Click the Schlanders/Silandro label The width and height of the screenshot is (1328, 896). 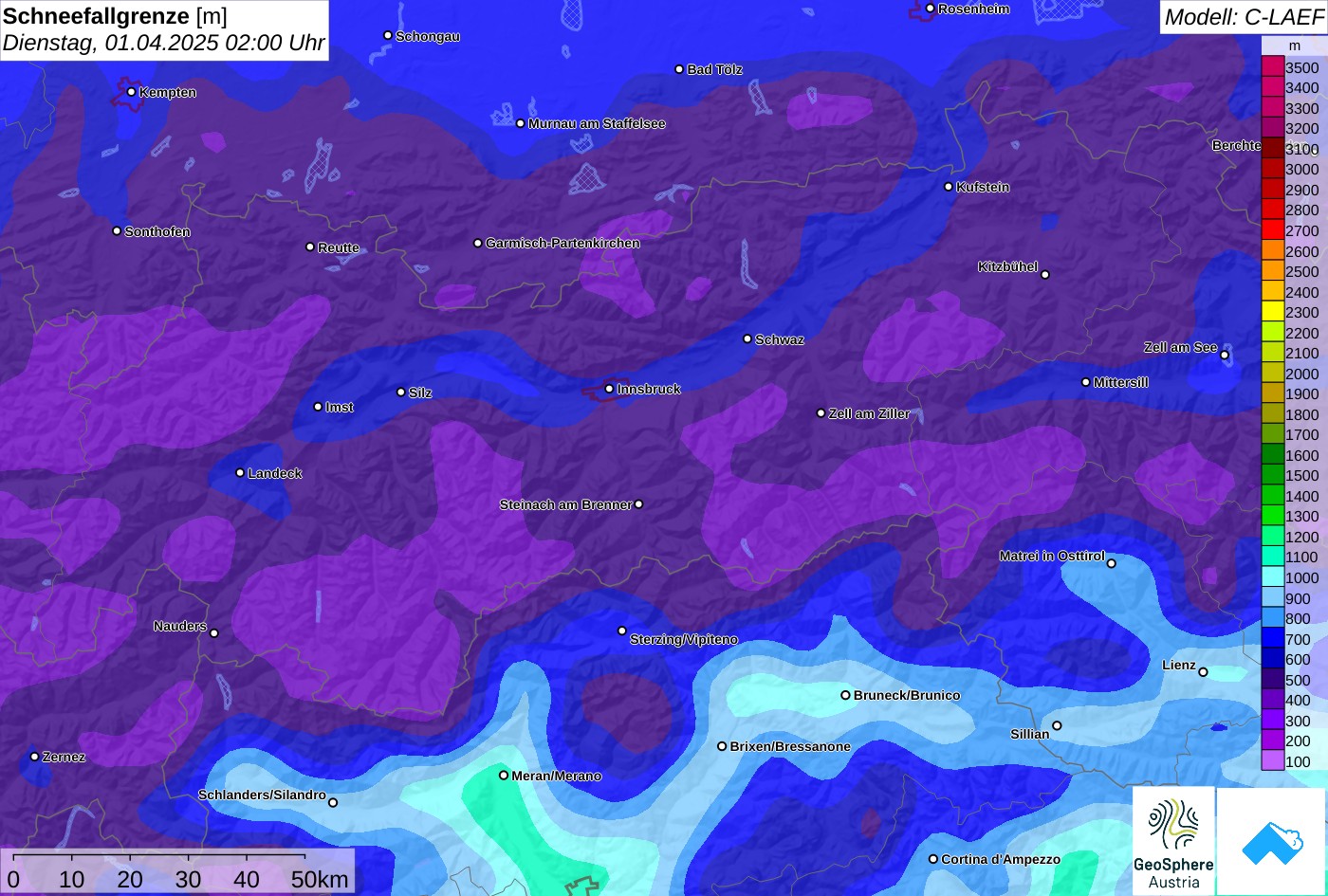click(x=262, y=795)
